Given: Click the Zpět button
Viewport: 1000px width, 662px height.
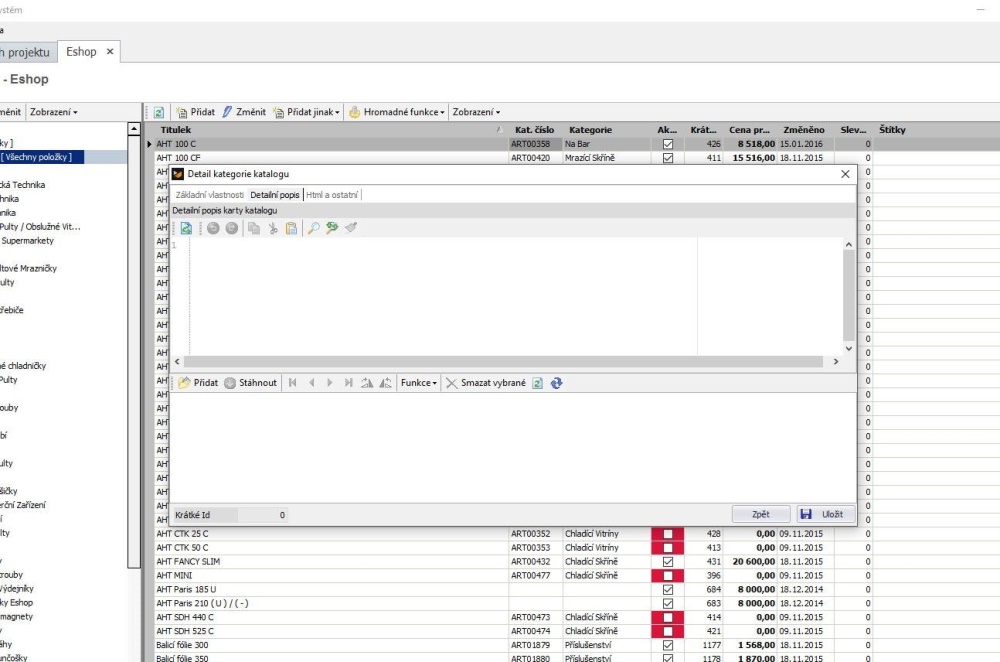Looking at the screenshot, I should pos(761,514).
